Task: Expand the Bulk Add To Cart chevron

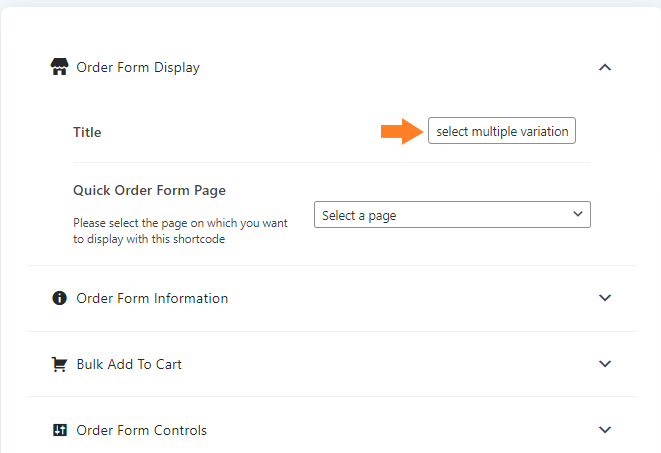Action: pos(605,364)
